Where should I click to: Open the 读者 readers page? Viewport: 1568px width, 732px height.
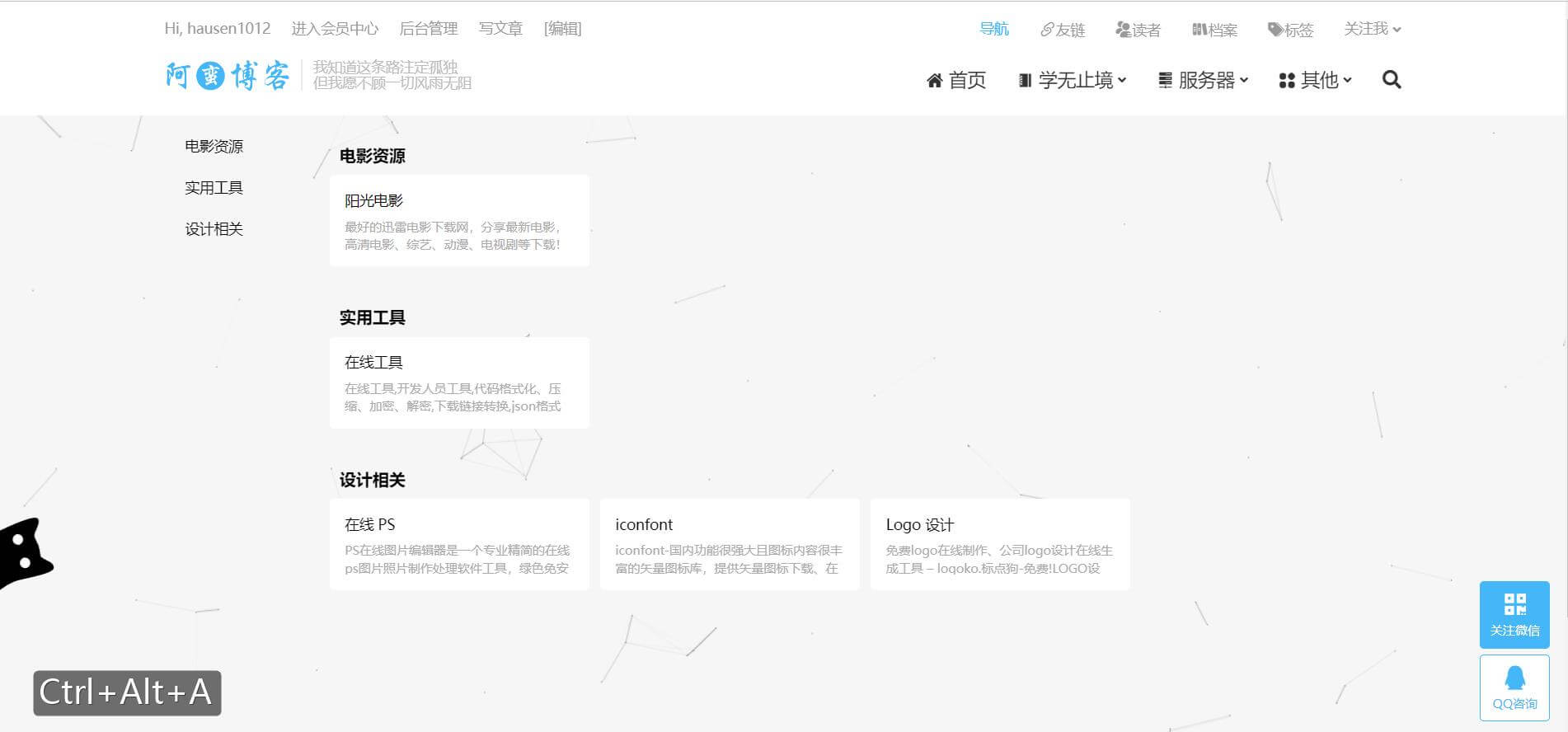(x=1138, y=30)
